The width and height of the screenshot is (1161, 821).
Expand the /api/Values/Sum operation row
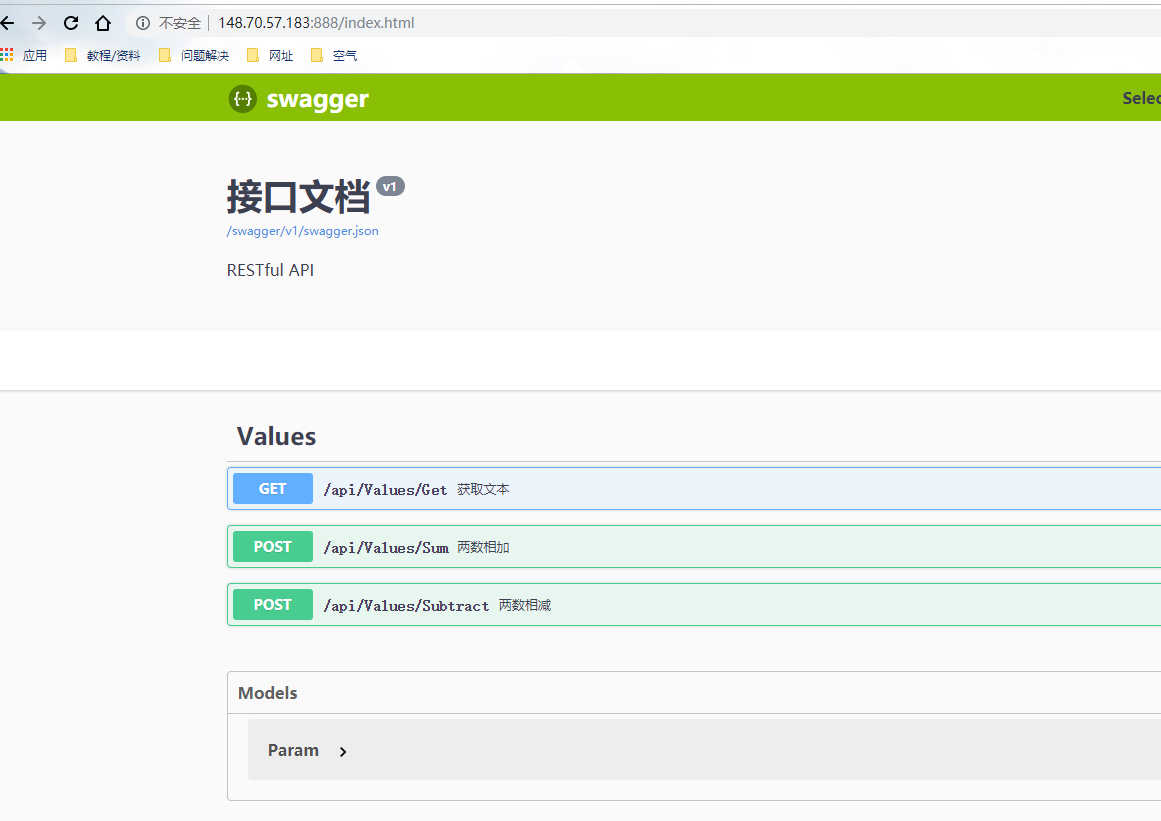click(600, 546)
